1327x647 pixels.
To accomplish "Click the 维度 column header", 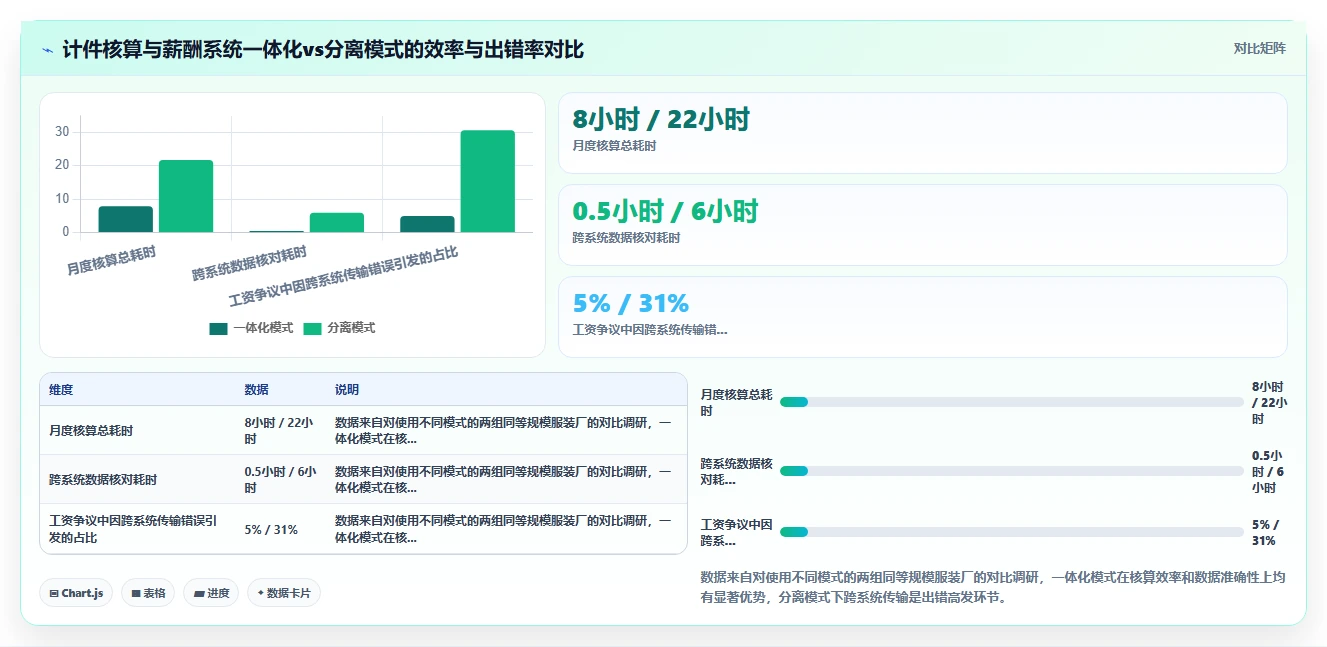I will tap(61, 390).
